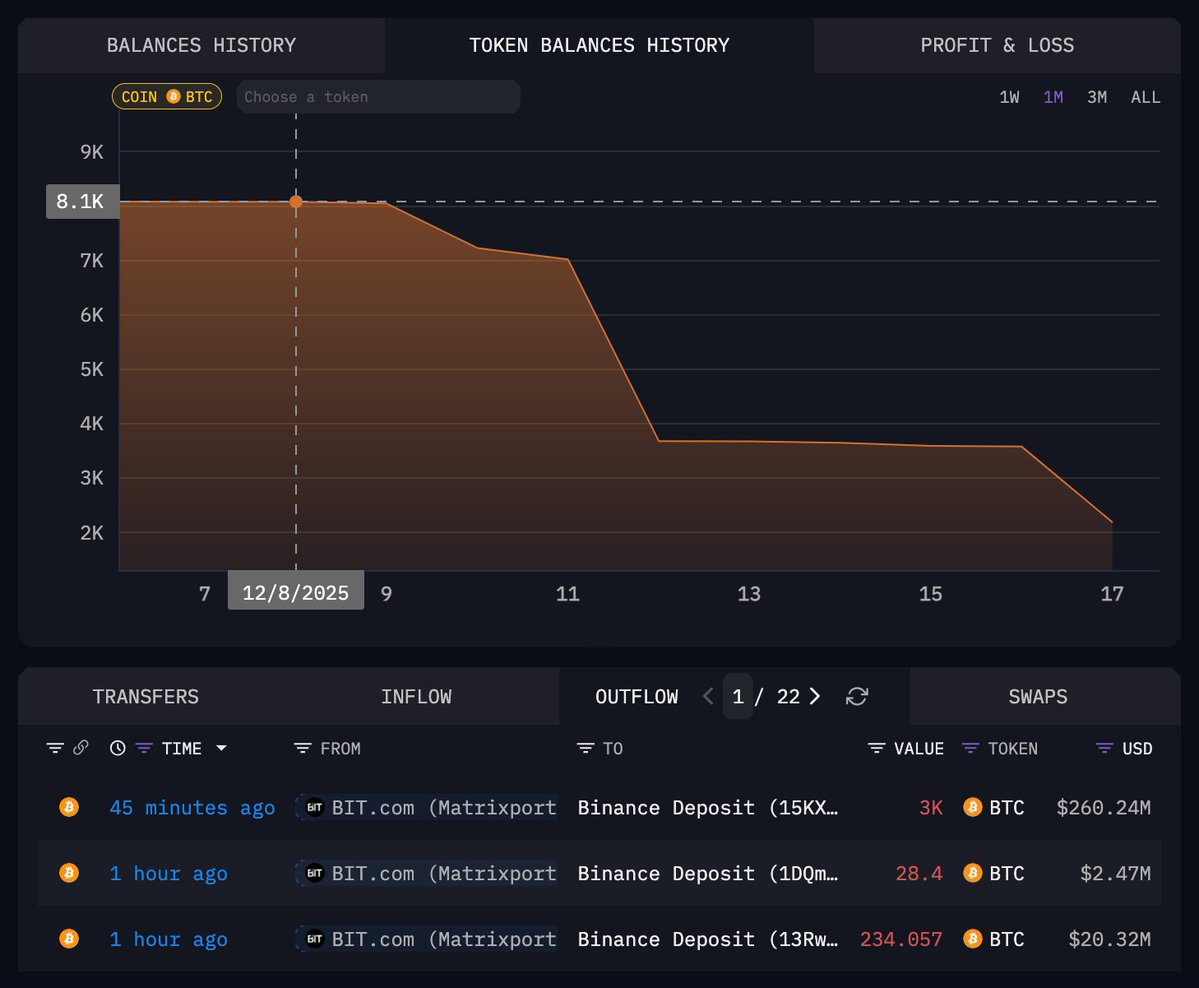The height and width of the screenshot is (988, 1199).
Task: Switch chart range to 3M
Action: pos(1097,97)
